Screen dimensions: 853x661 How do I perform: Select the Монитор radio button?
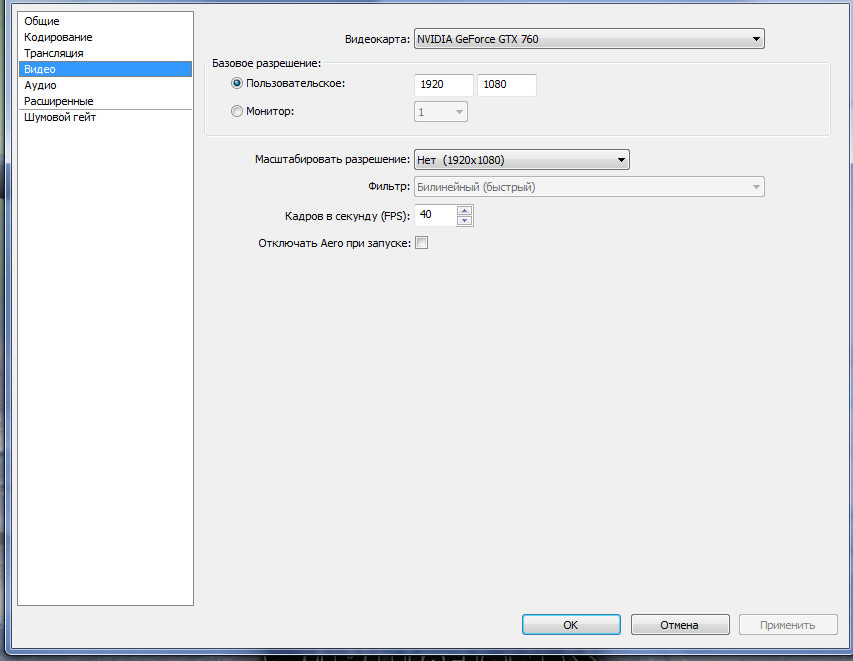(237, 111)
